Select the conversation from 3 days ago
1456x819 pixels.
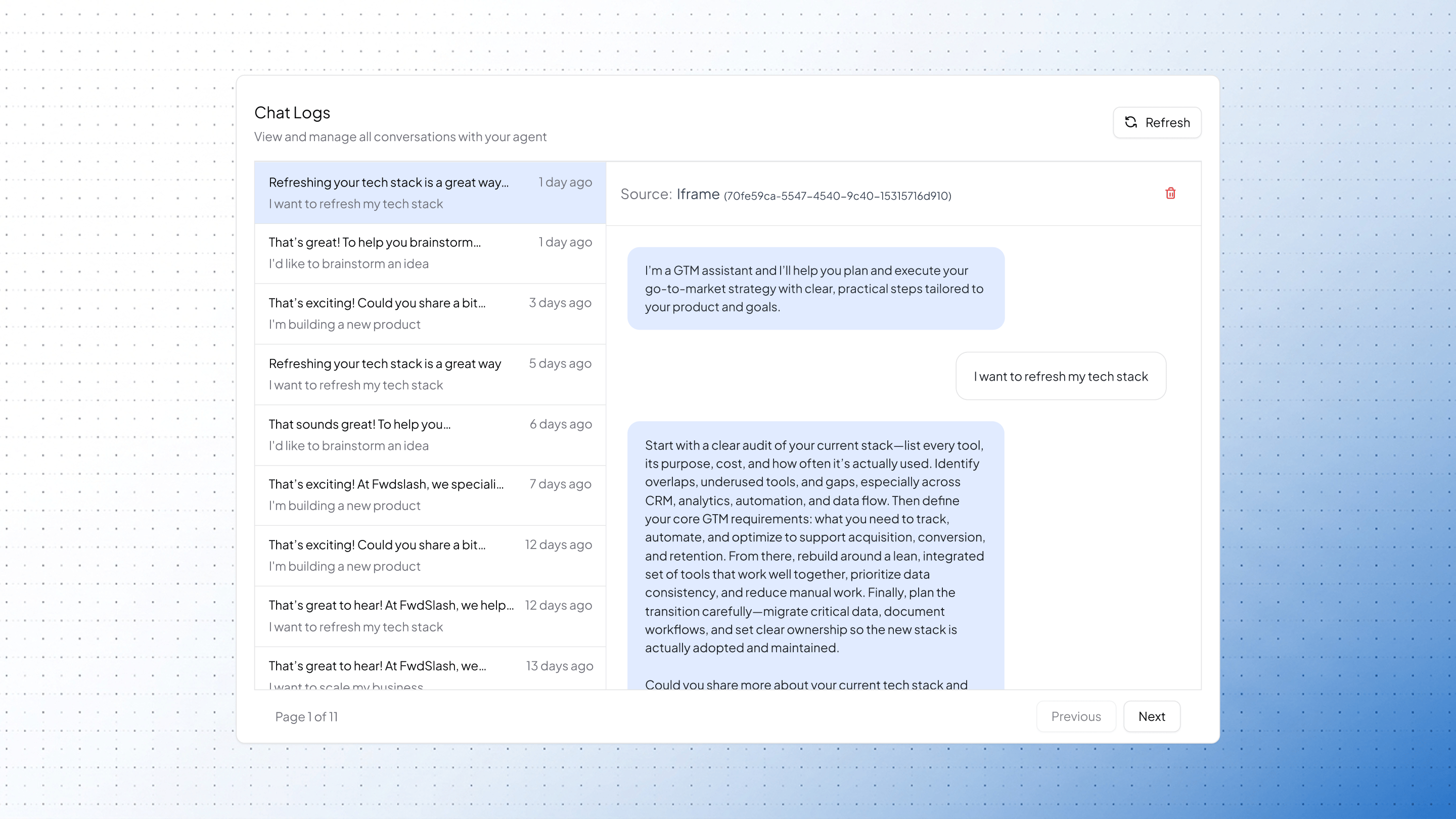click(430, 313)
